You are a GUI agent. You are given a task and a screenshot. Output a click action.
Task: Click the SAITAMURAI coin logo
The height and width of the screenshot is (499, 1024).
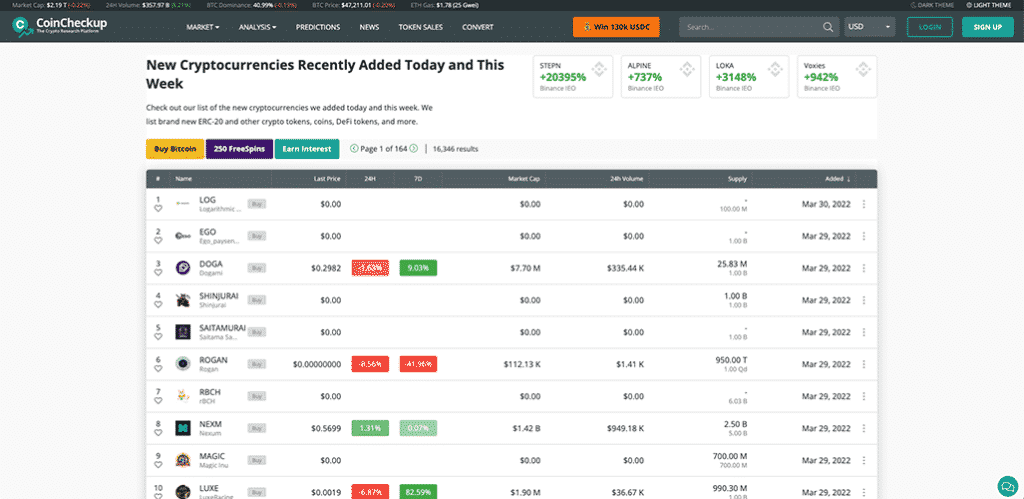click(x=183, y=332)
